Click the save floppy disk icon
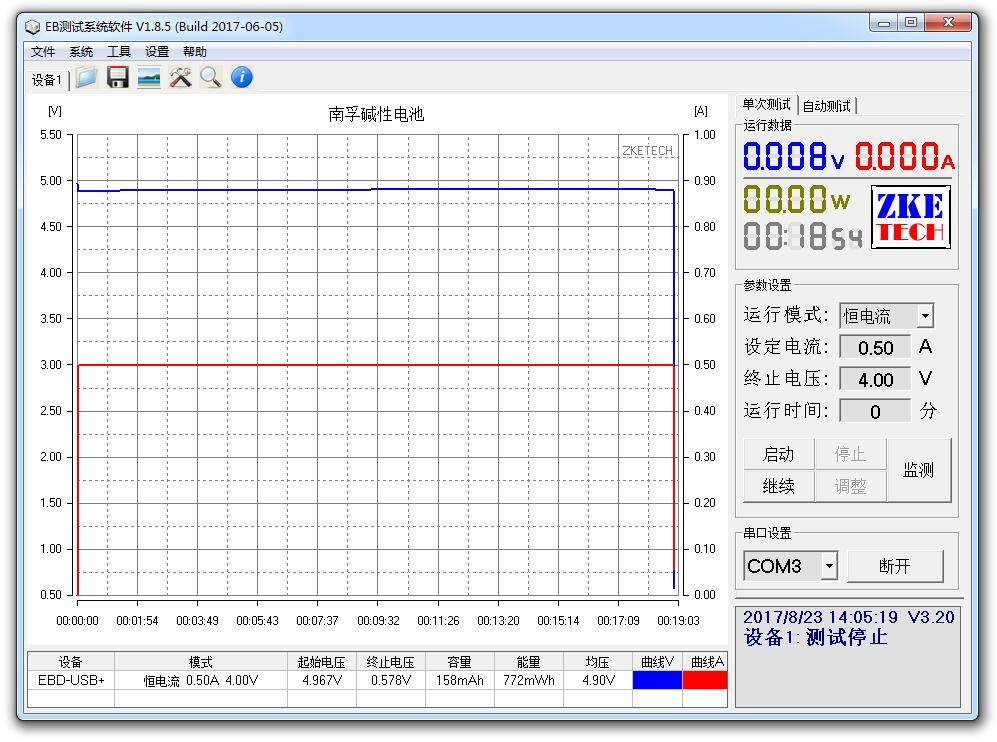 118,78
